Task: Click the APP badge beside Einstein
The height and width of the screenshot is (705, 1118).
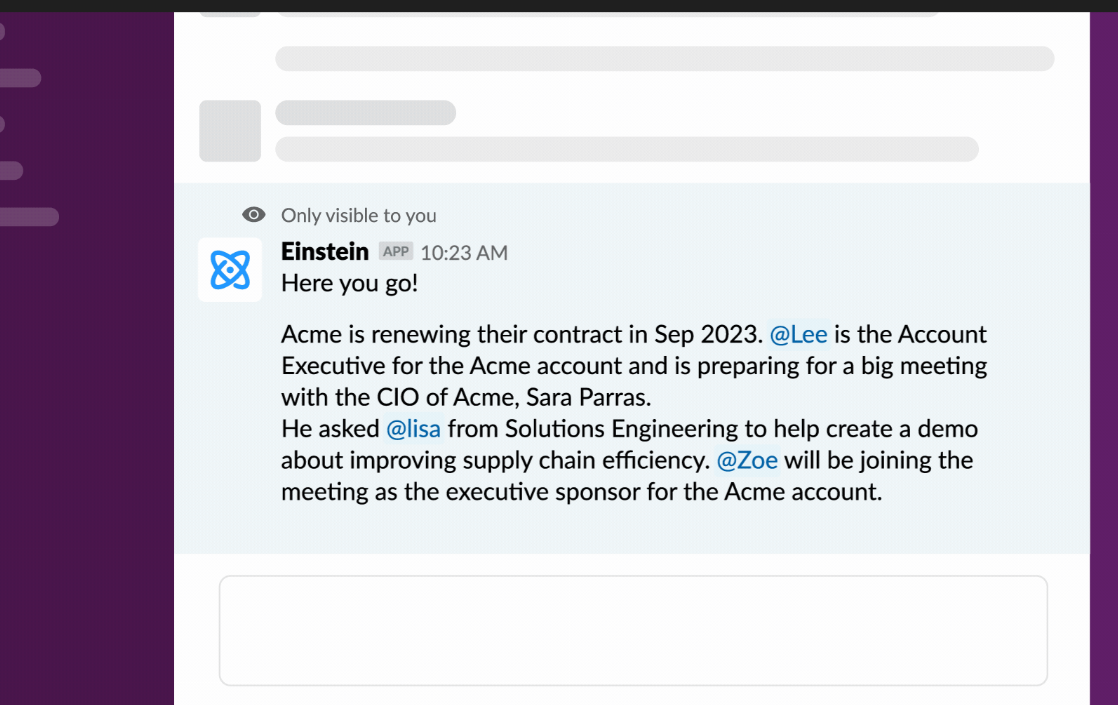Action: (396, 252)
